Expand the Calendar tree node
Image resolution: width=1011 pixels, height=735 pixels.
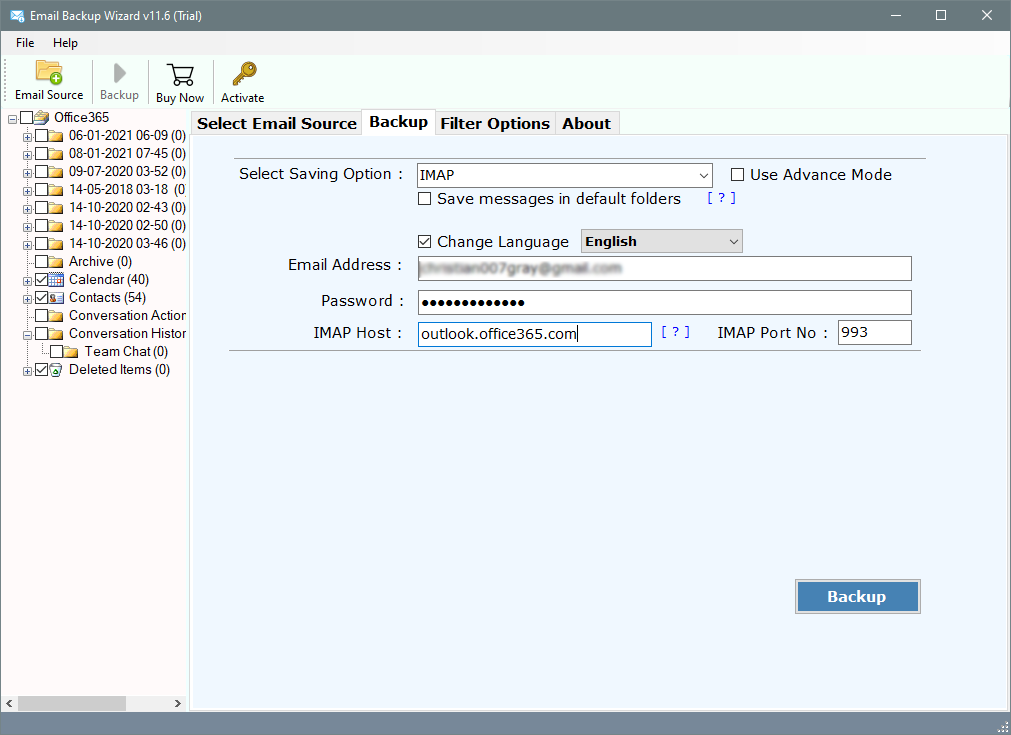point(27,282)
